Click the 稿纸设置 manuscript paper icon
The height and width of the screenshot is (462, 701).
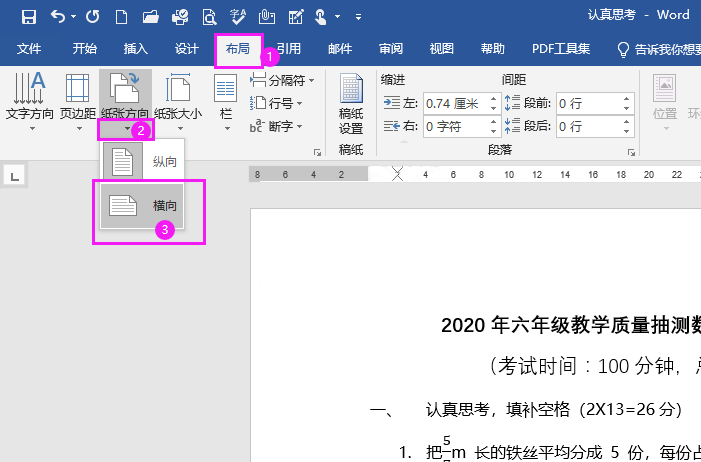coord(351,103)
